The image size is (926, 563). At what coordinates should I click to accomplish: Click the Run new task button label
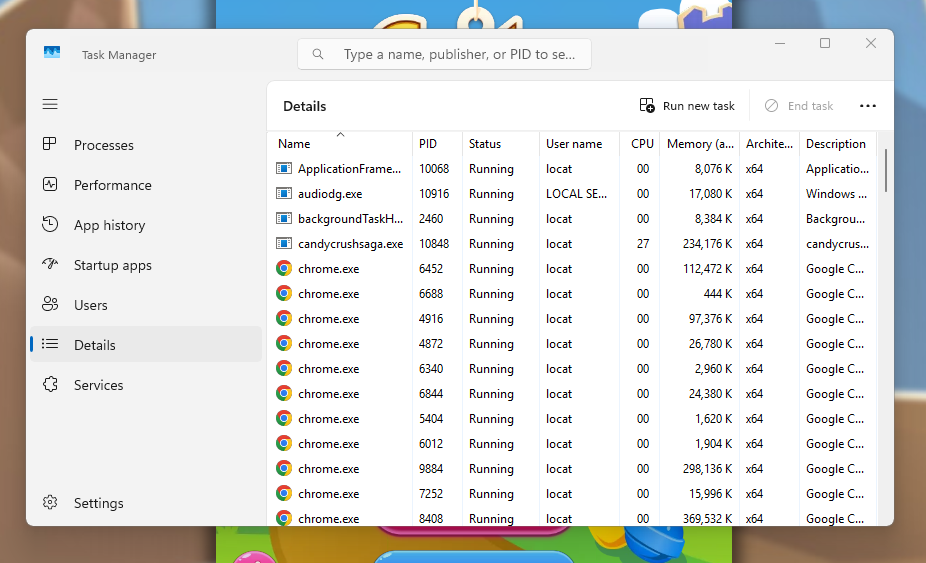(699, 106)
